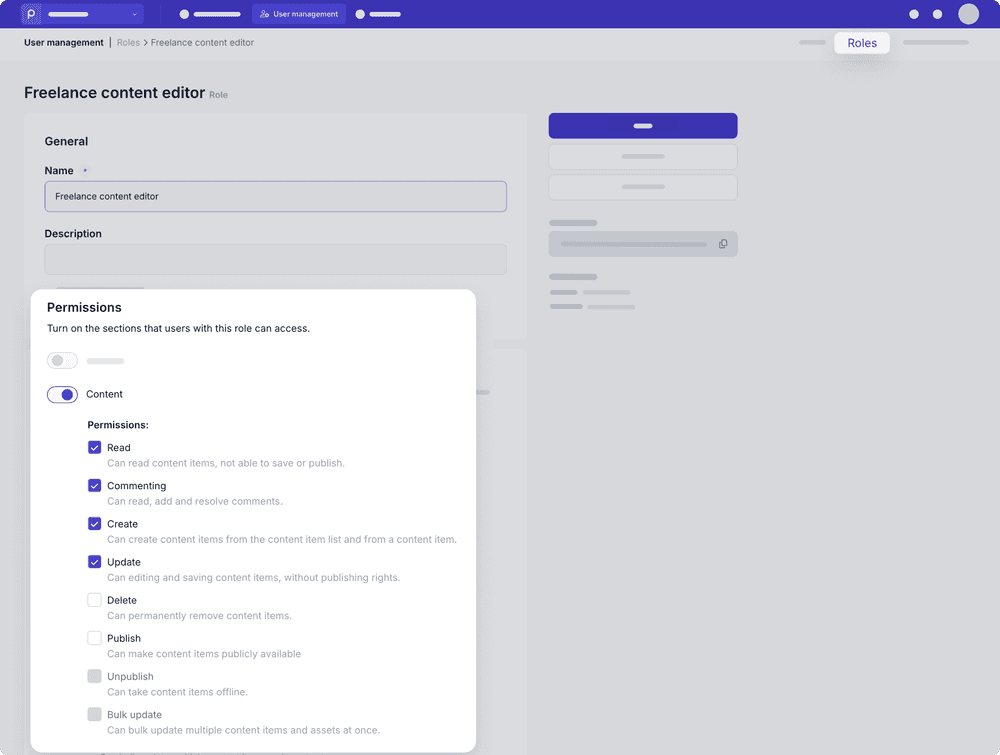Uncheck the Read permission checkbox
Screen dimensions: 1000x755
pyautogui.click(x=95, y=448)
